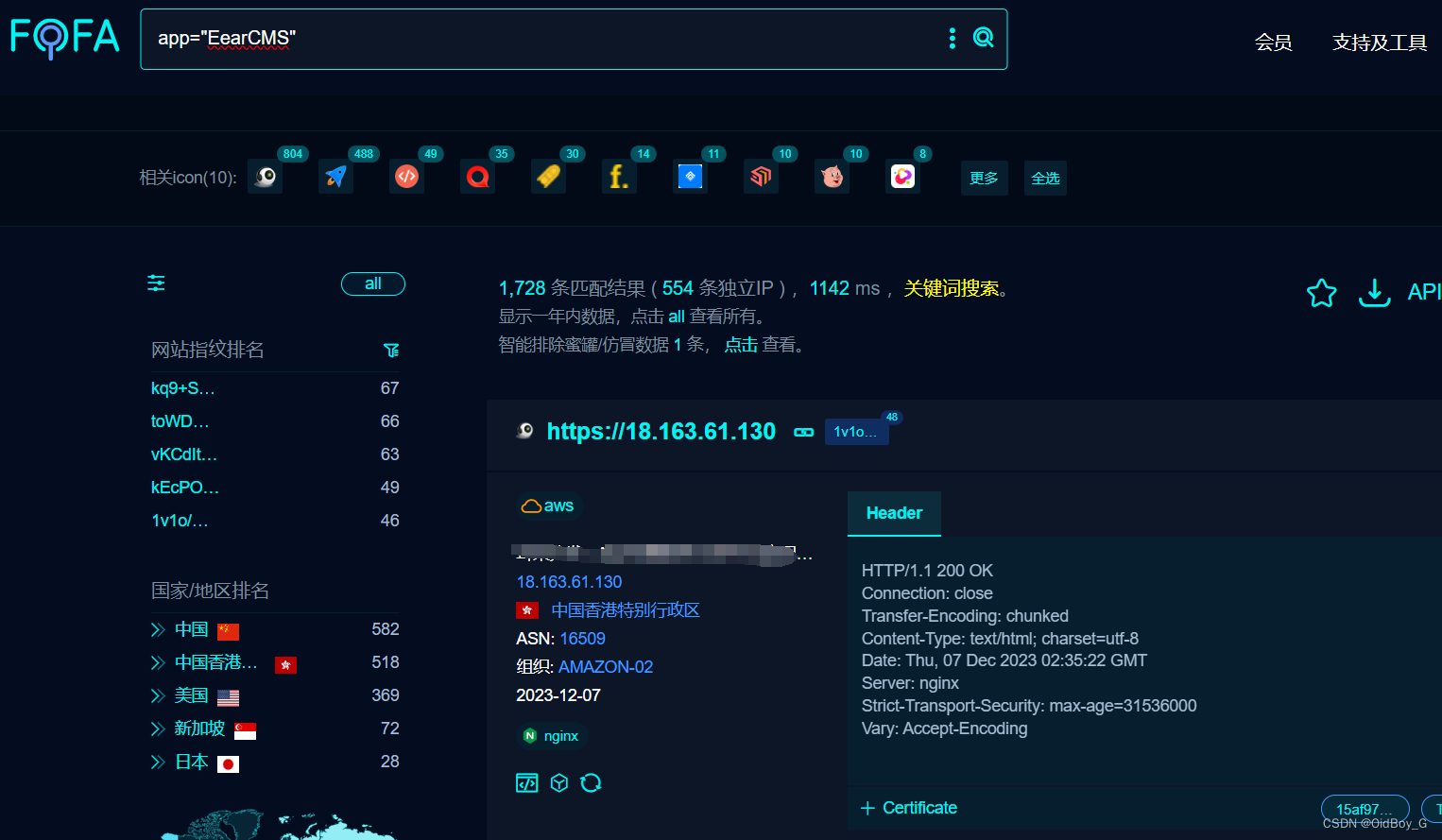Toggle the 'all' filter pill
This screenshot has width=1442, height=840.
tap(373, 283)
